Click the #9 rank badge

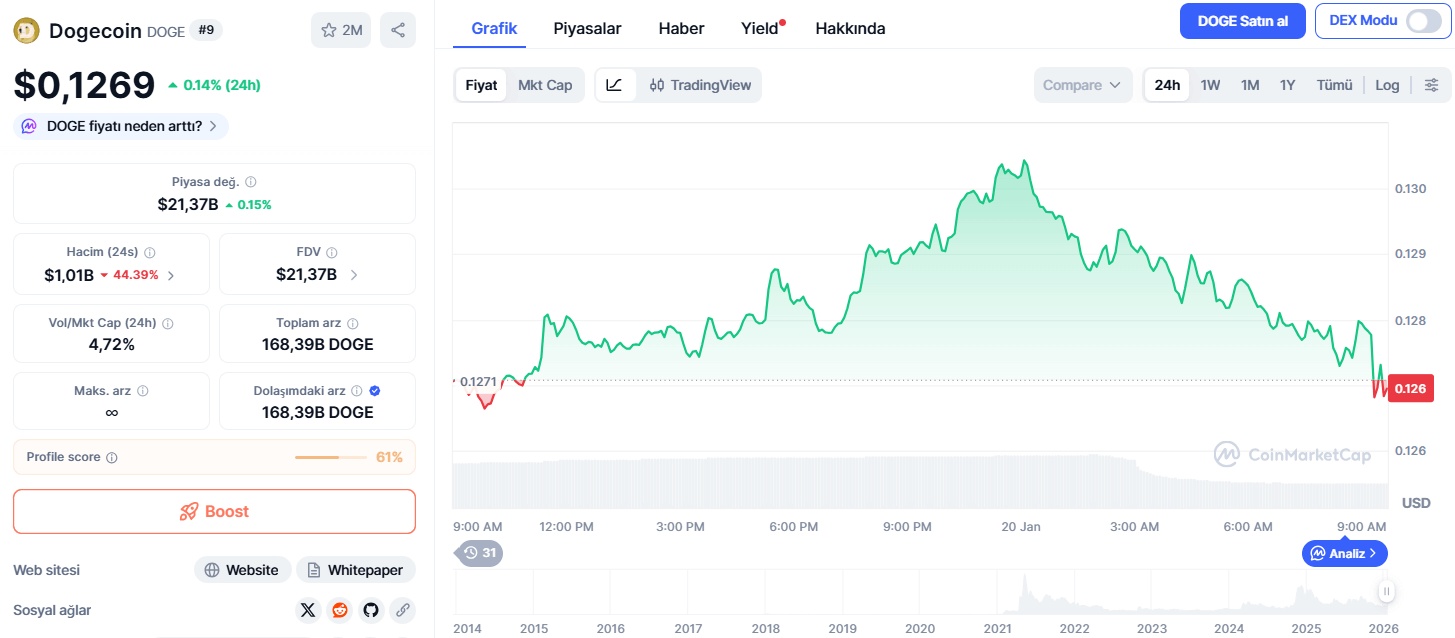tap(206, 30)
